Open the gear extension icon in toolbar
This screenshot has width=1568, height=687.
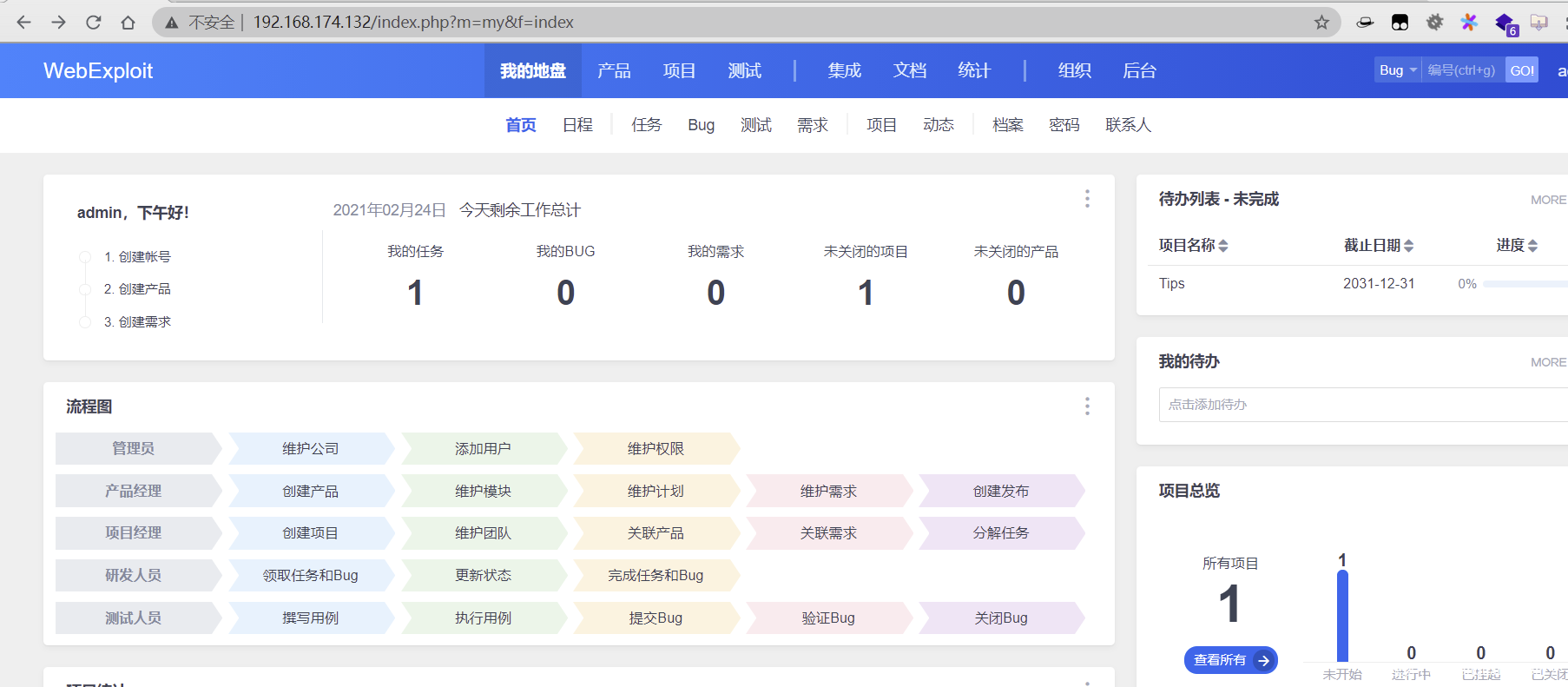(1434, 23)
